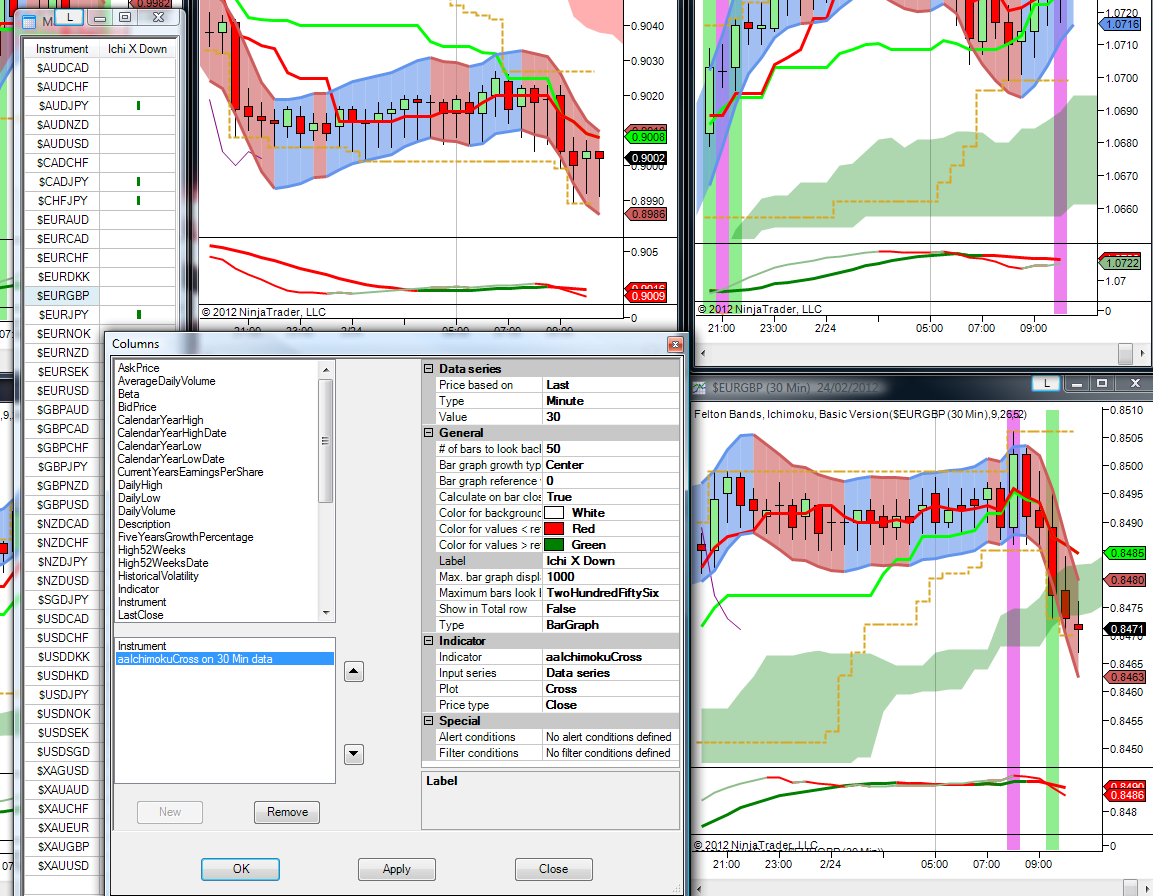Change Bar graph growth type value Center
The height and width of the screenshot is (896, 1153).
pos(610,465)
